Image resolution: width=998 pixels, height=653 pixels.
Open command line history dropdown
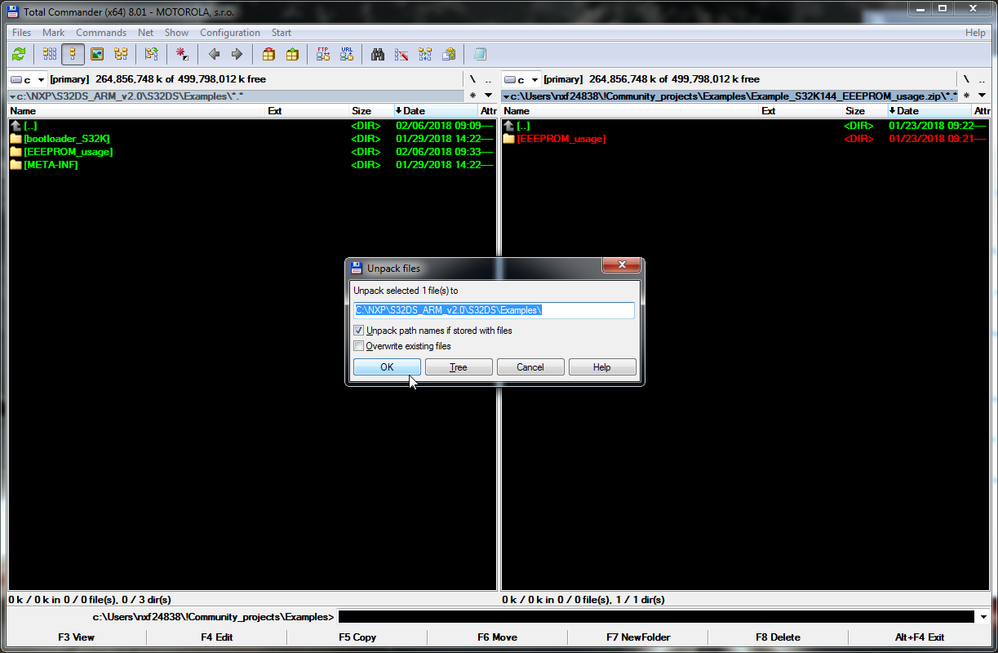[x=983, y=617]
